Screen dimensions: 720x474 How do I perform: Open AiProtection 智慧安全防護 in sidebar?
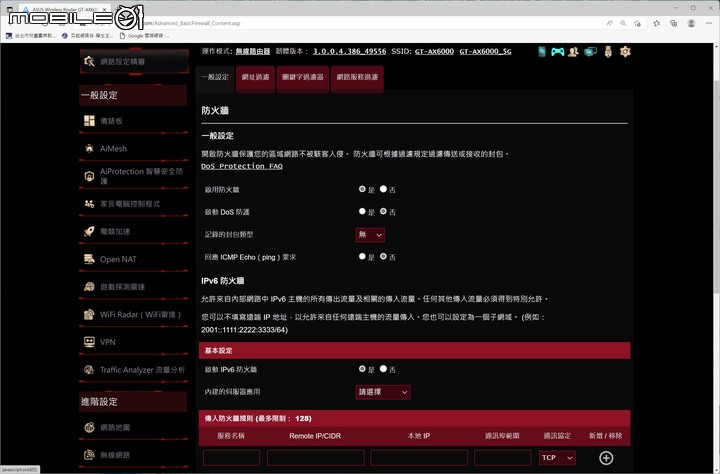(x=134, y=176)
